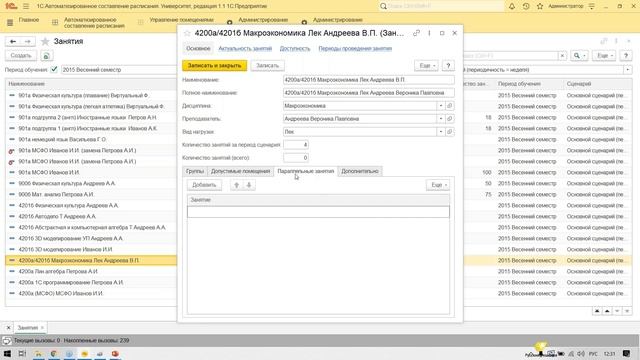Star the dialog form as favorite

187,33
